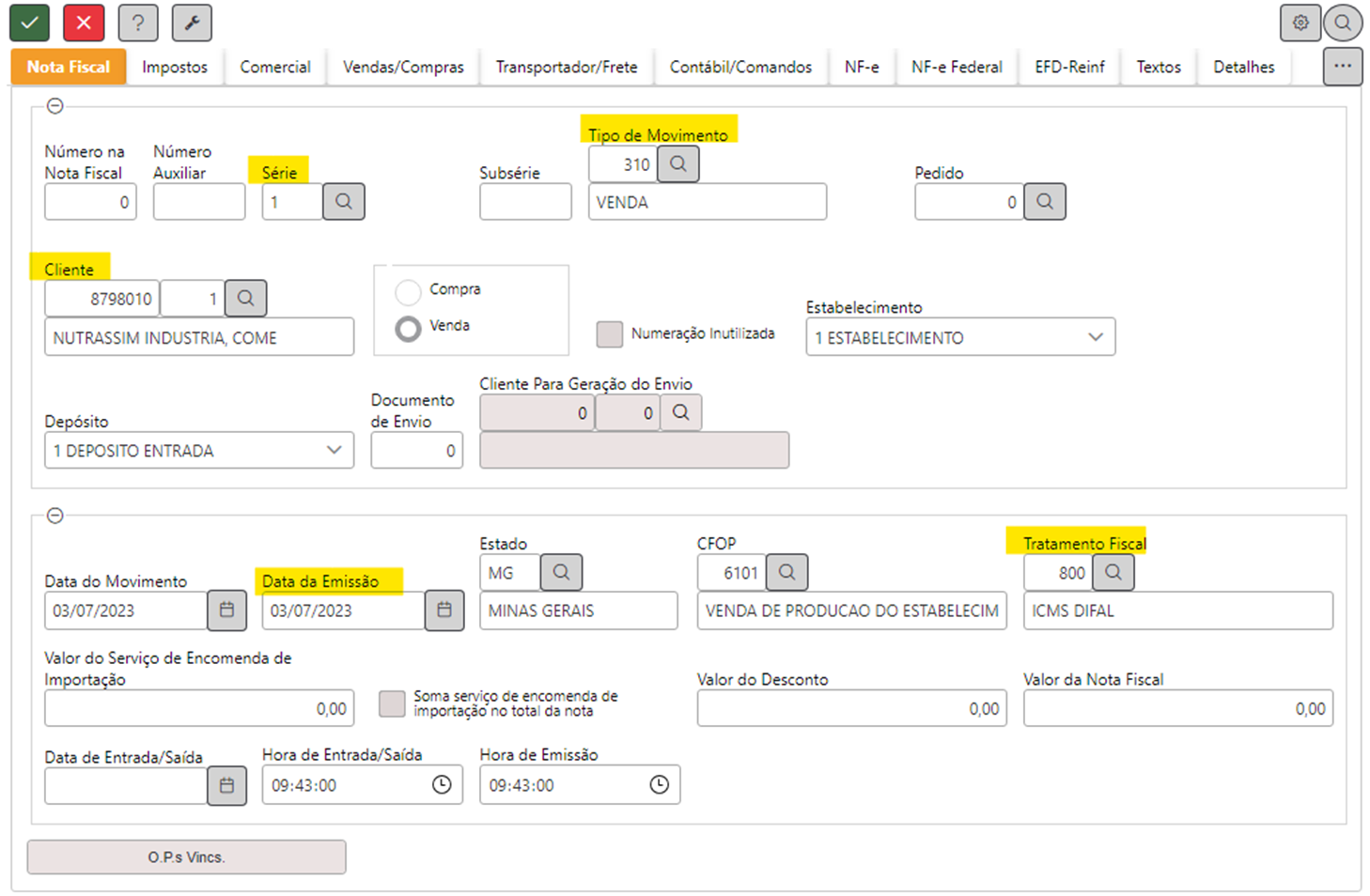Search for Tipo de Movimento using magnifier
Screen dimensions: 1370x896
point(677,164)
